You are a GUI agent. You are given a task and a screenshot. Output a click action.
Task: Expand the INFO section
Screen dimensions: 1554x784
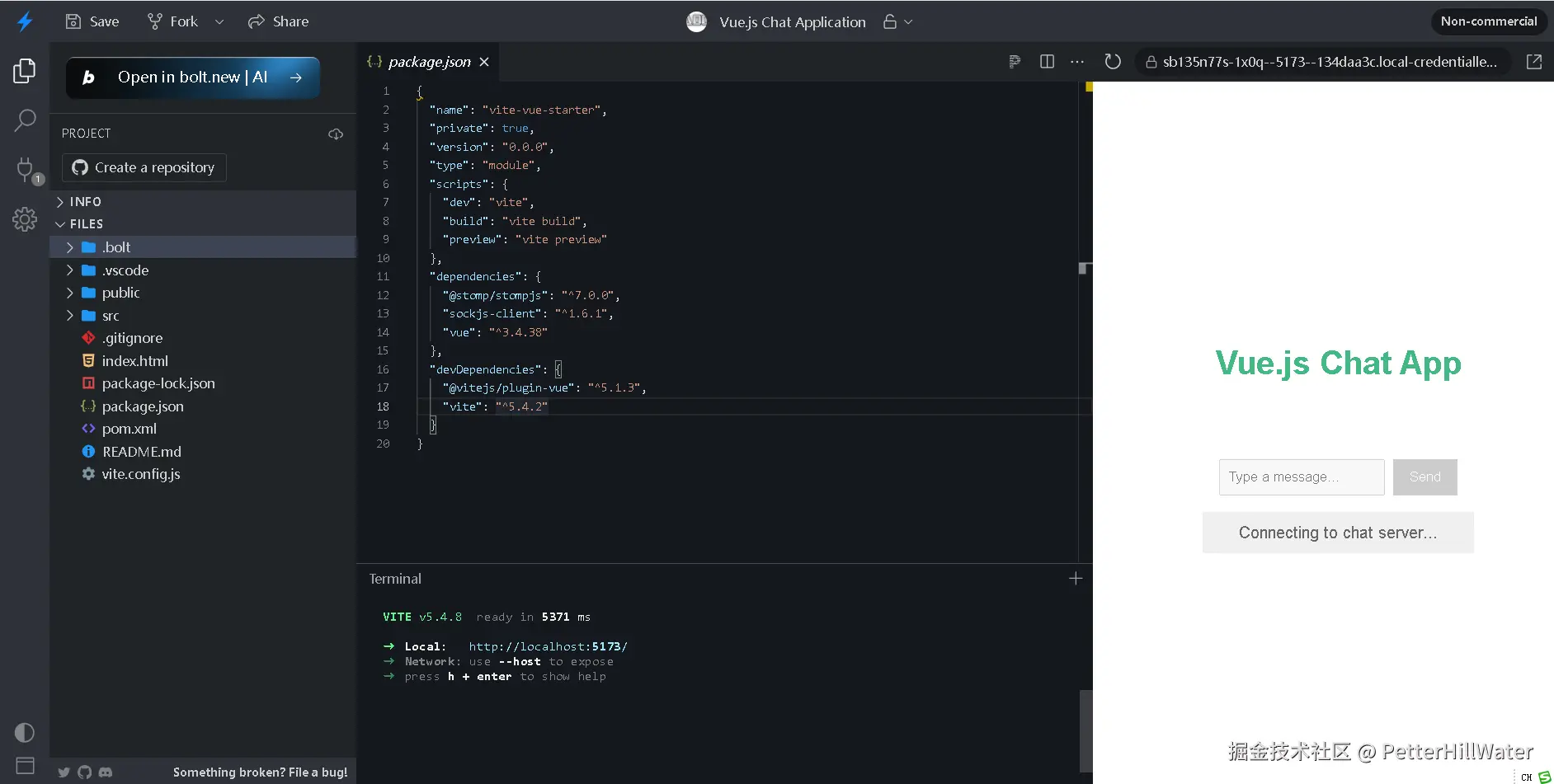(x=203, y=202)
